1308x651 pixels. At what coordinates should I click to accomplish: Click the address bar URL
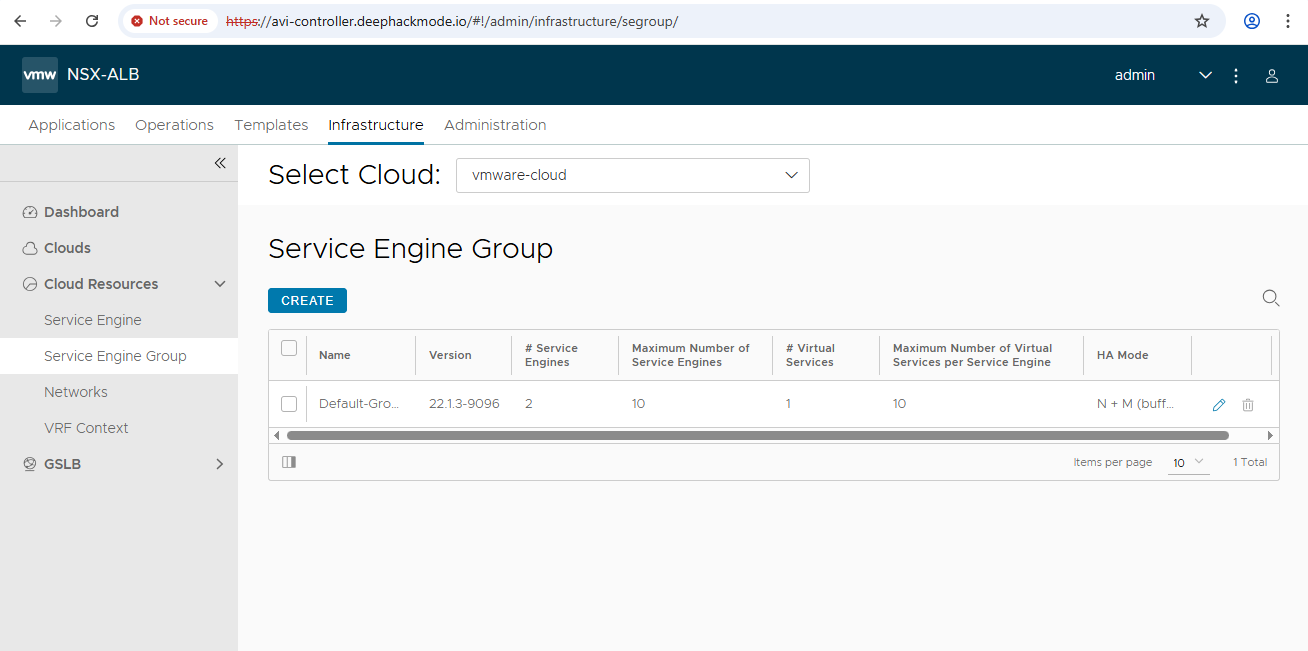452,21
